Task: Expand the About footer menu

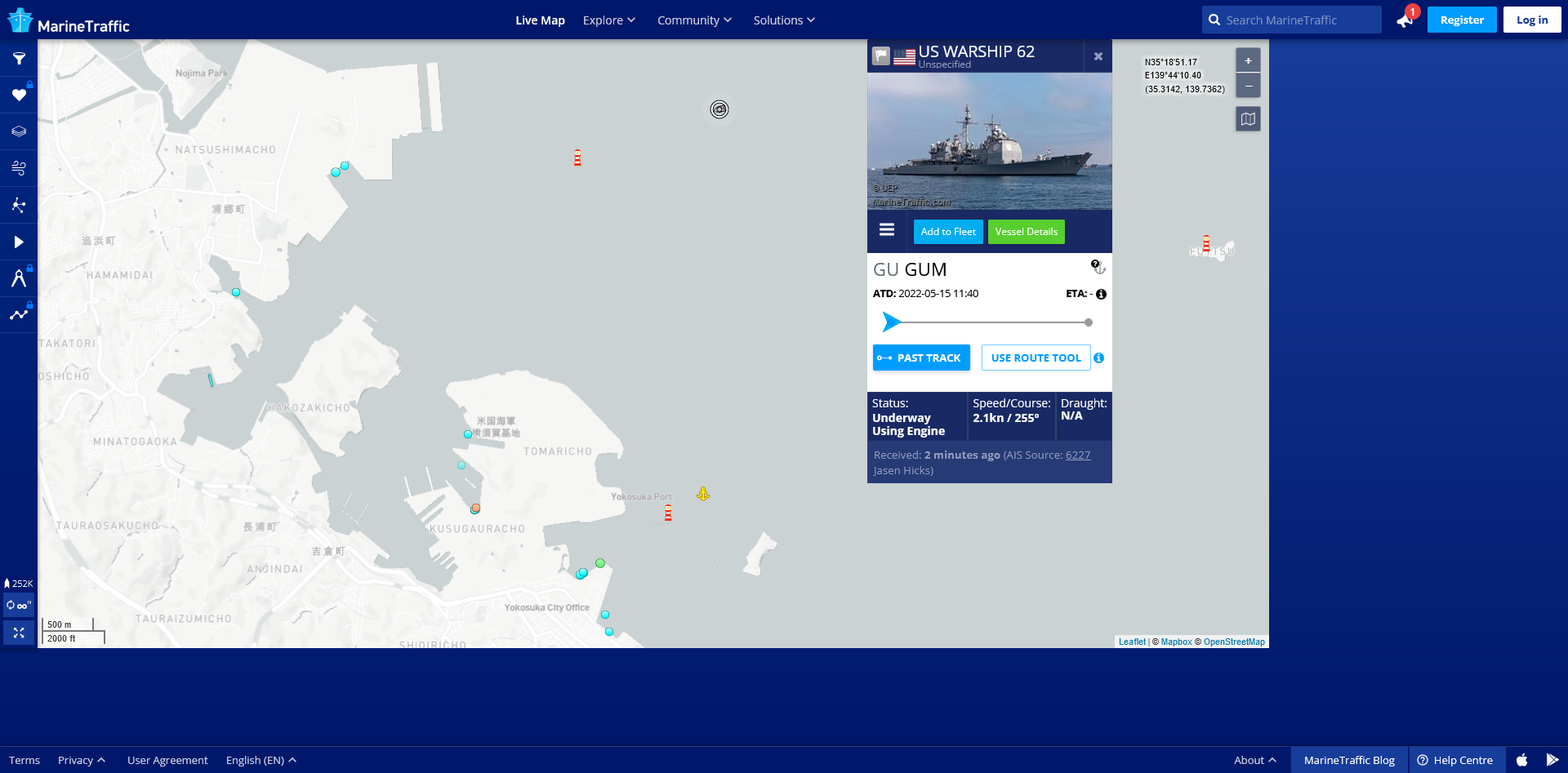Action: pyautogui.click(x=1255, y=760)
